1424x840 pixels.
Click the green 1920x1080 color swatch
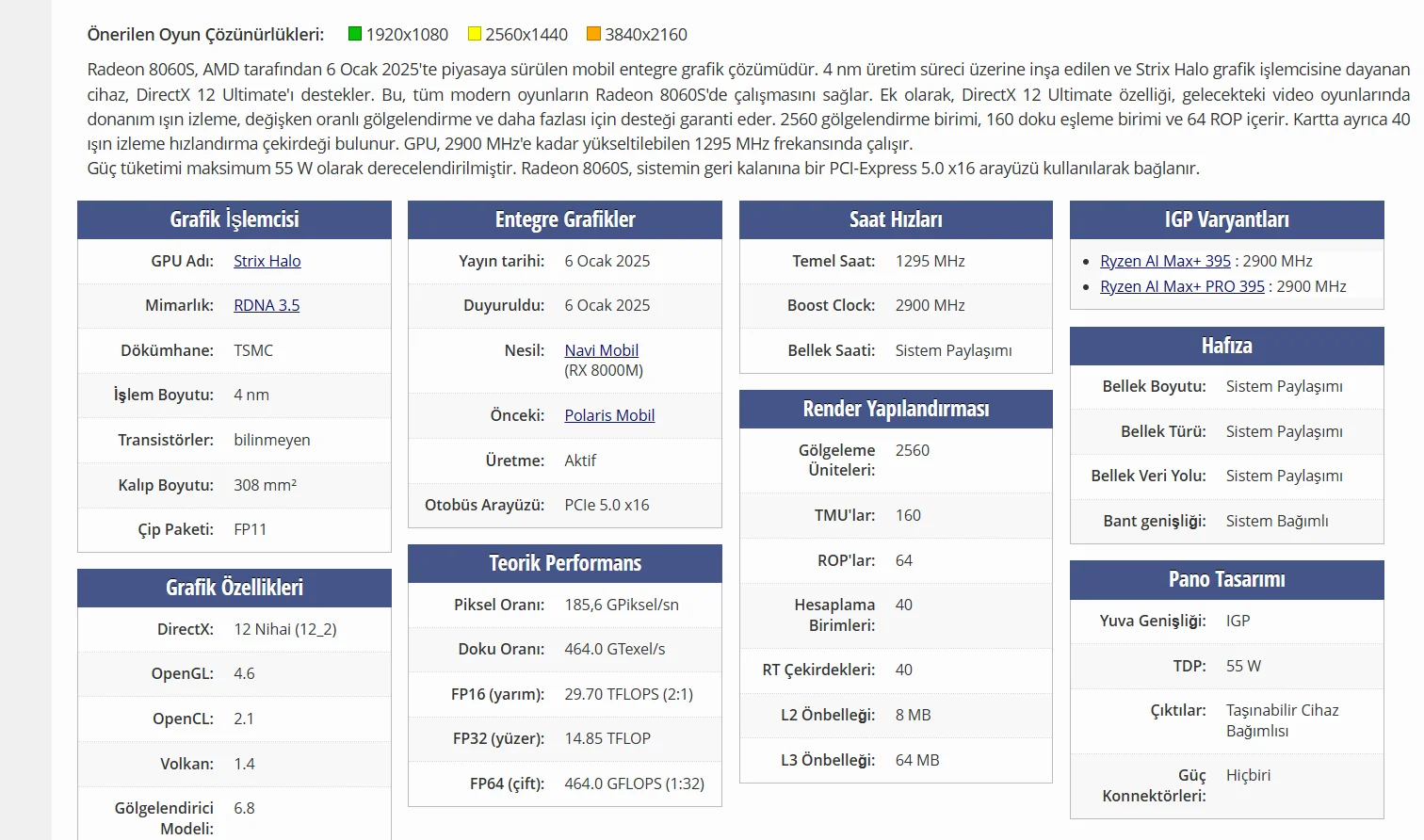pos(355,34)
